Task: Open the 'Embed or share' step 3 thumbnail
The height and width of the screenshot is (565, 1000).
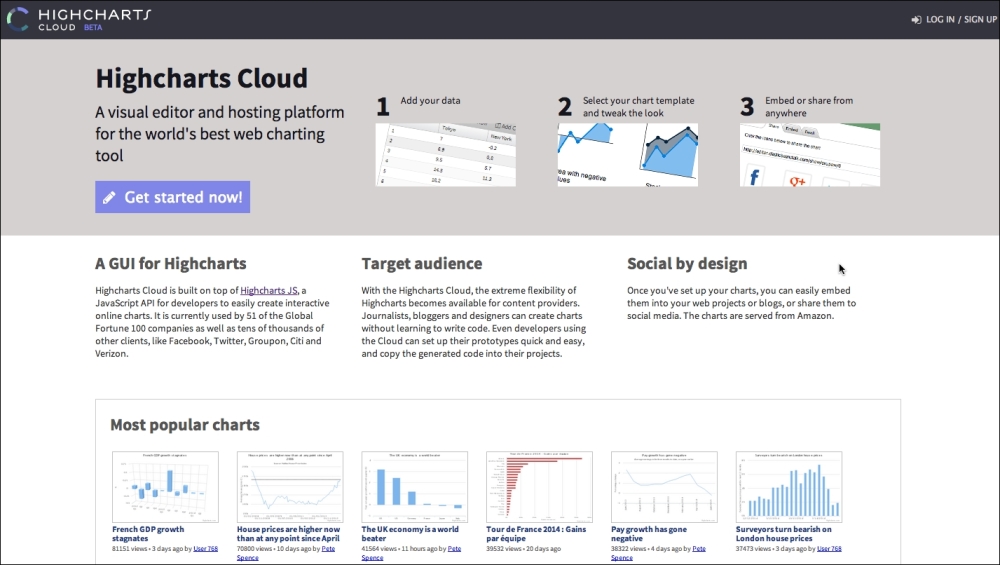Action: click(x=810, y=155)
